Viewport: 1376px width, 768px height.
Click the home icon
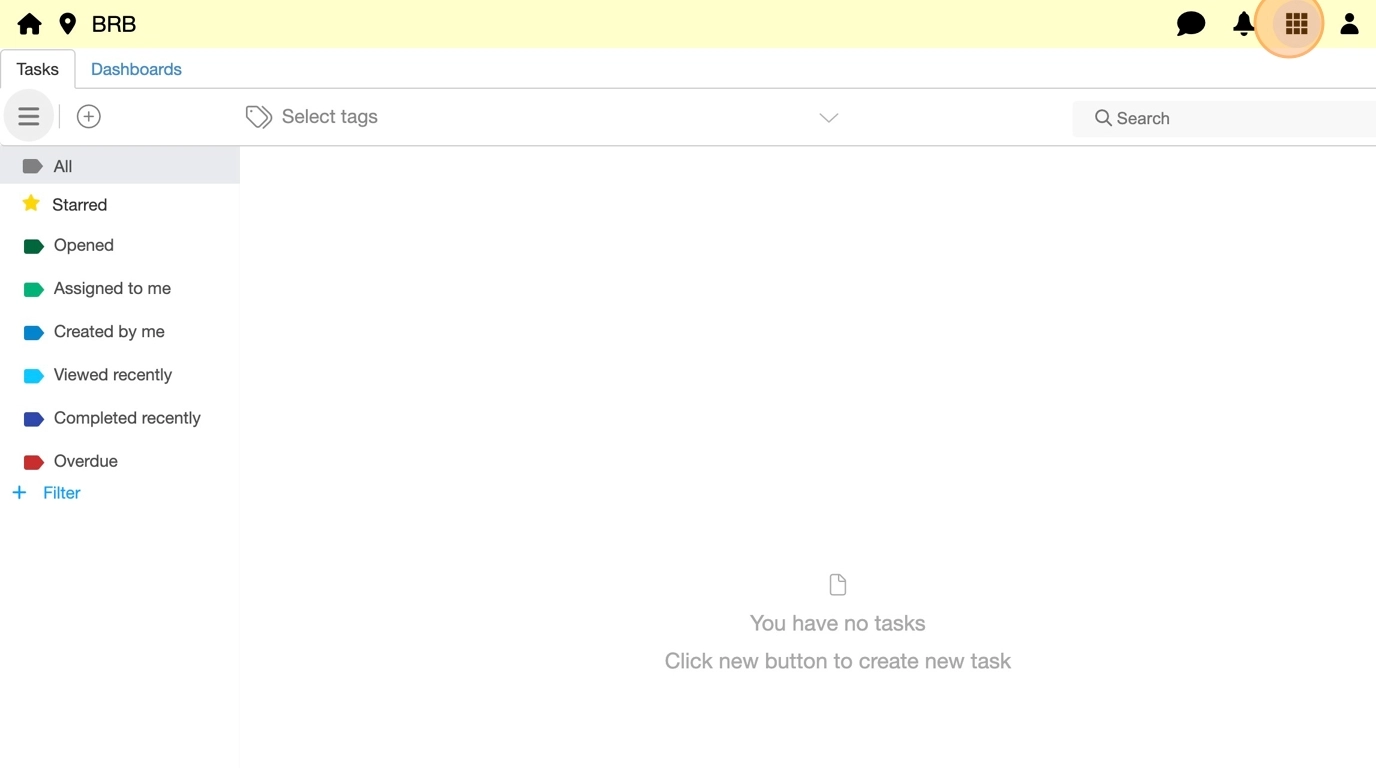coord(29,24)
